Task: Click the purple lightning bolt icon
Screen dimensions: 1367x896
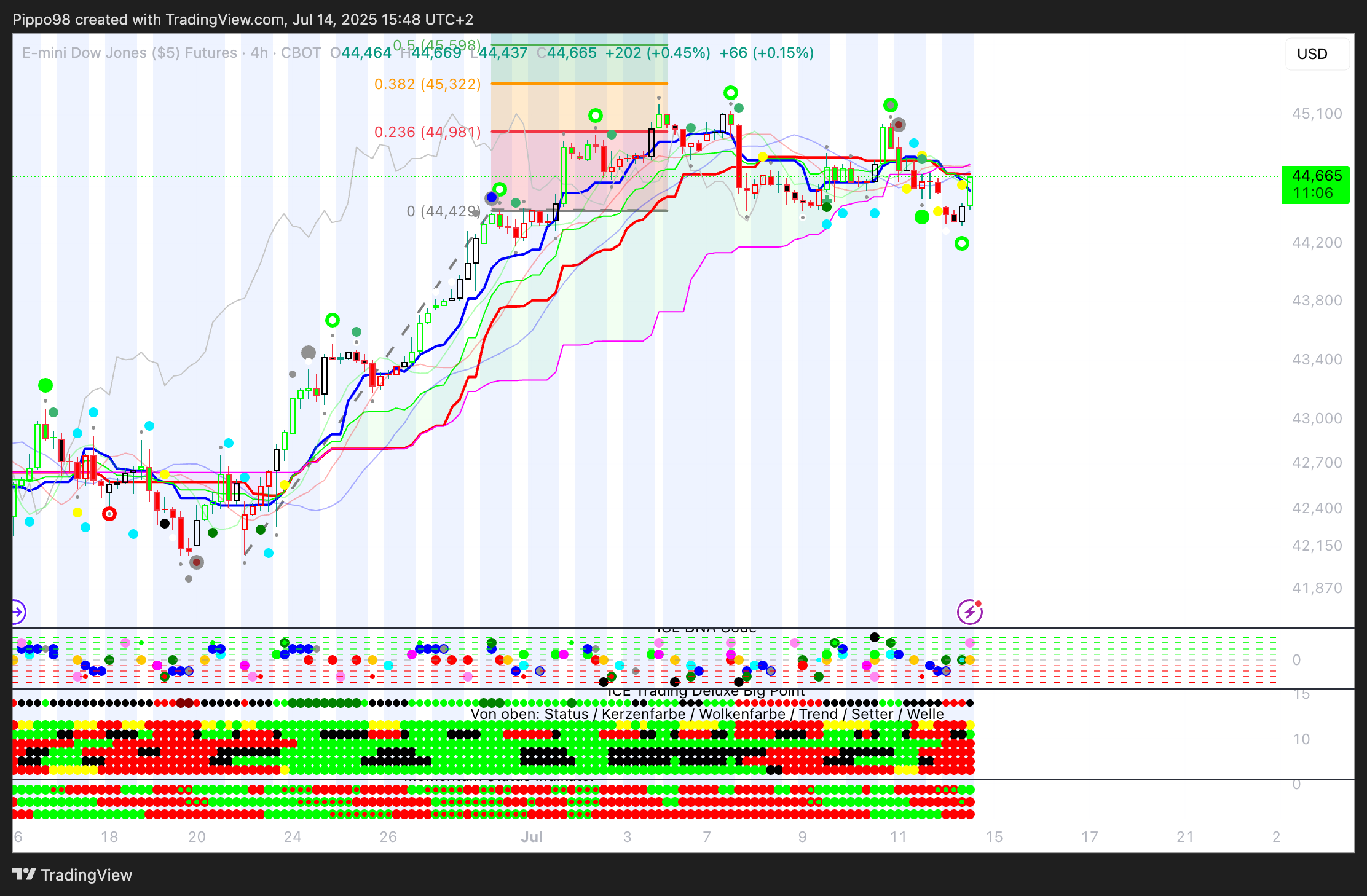Action: click(970, 612)
